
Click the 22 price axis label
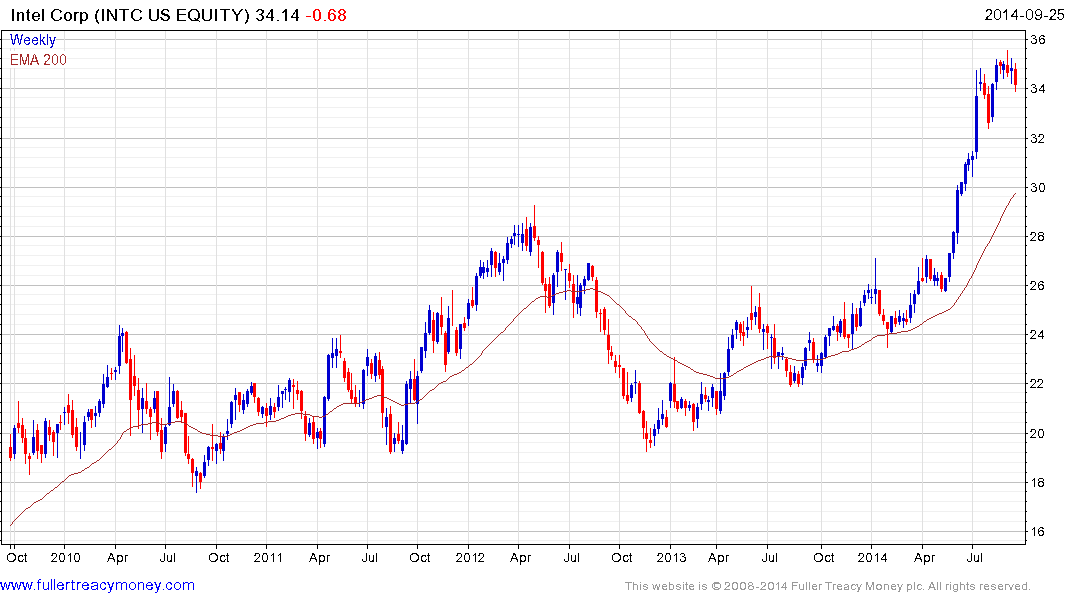click(1038, 383)
